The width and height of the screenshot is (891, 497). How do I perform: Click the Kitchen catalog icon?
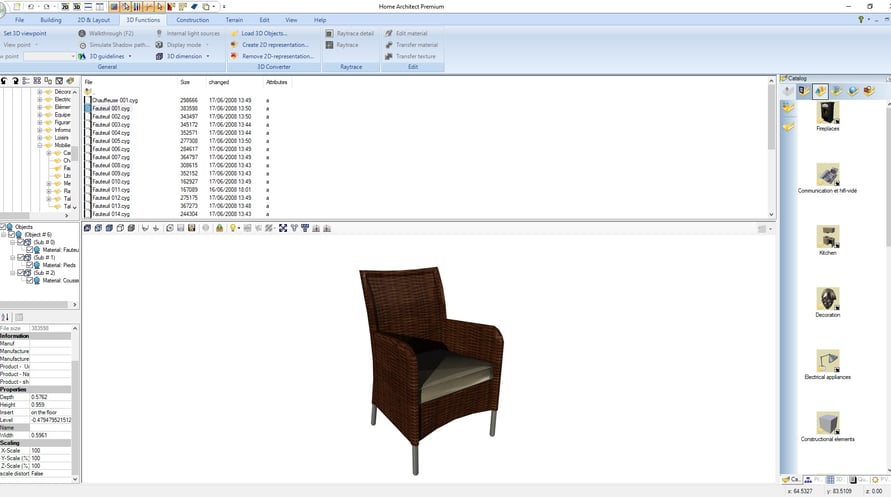pos(828,236)
